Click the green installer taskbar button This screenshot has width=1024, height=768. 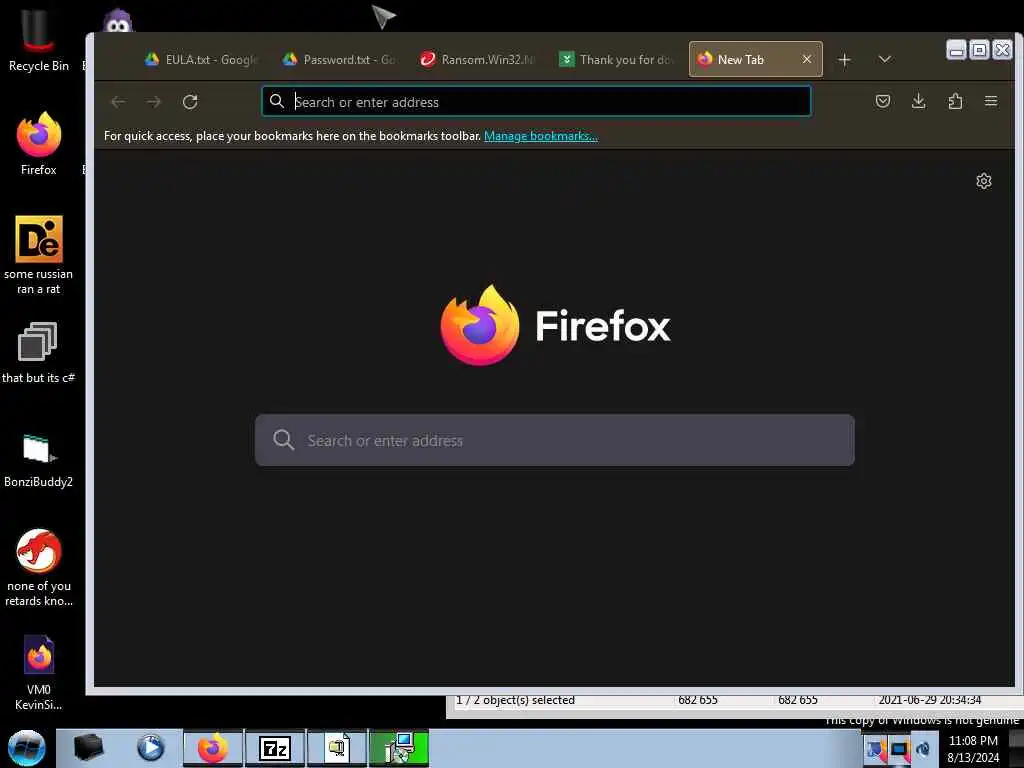click(398, 748)
